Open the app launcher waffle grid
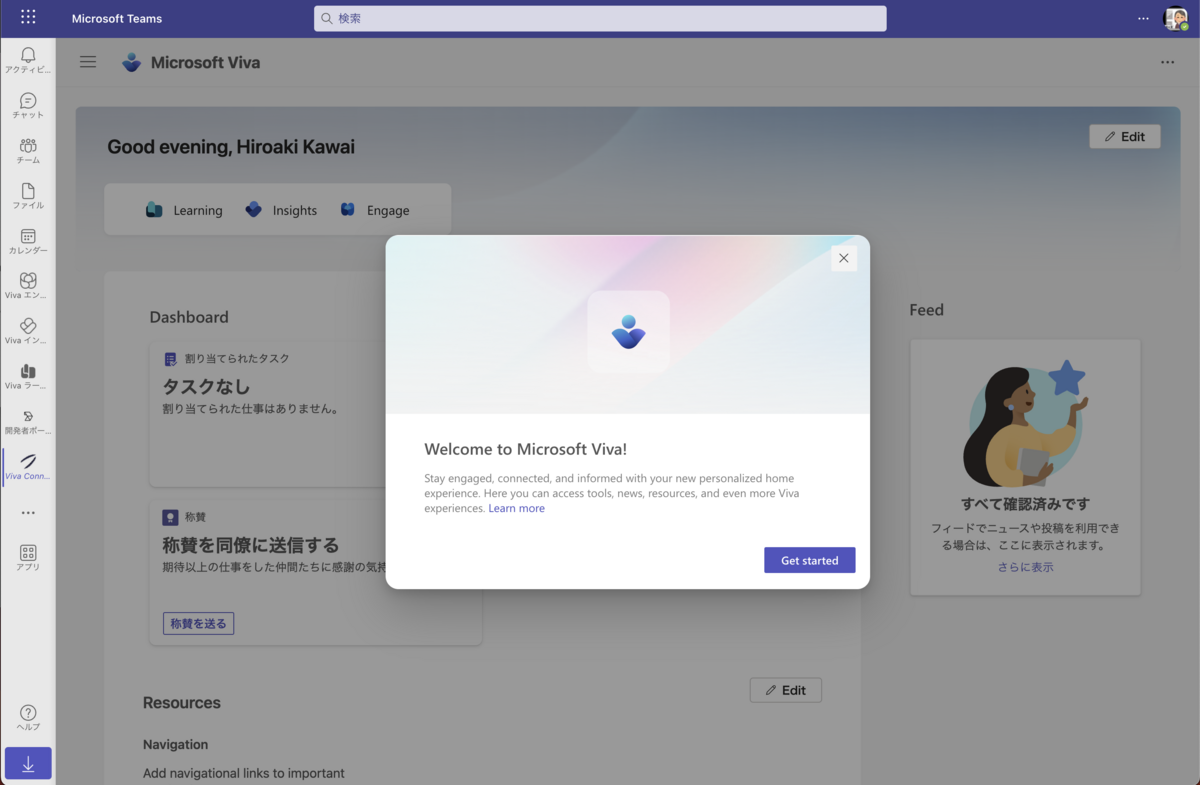Viewport: 1200px width, 785px height. (28, 18)
